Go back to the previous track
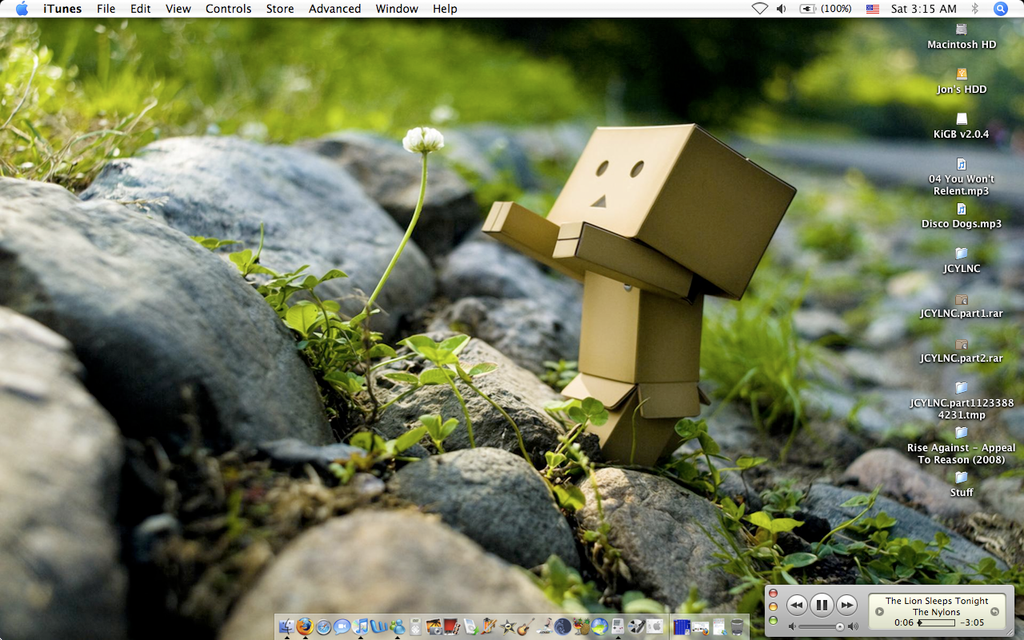The width and height of the screenshot is (1024, 640). tap(797, 605)
